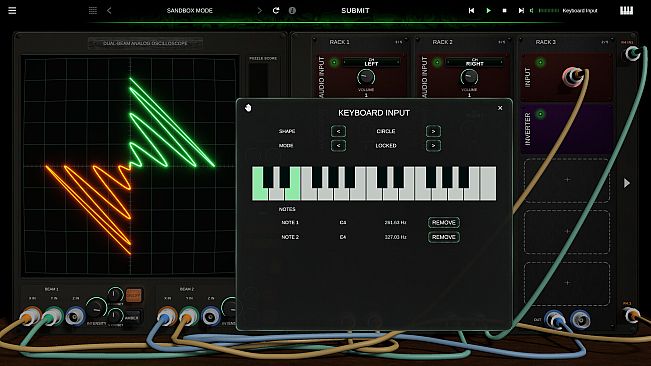651x366 pixels.
Task: Go to next level with right chevron
Action: pyautogui.click(x=260, y=10)
